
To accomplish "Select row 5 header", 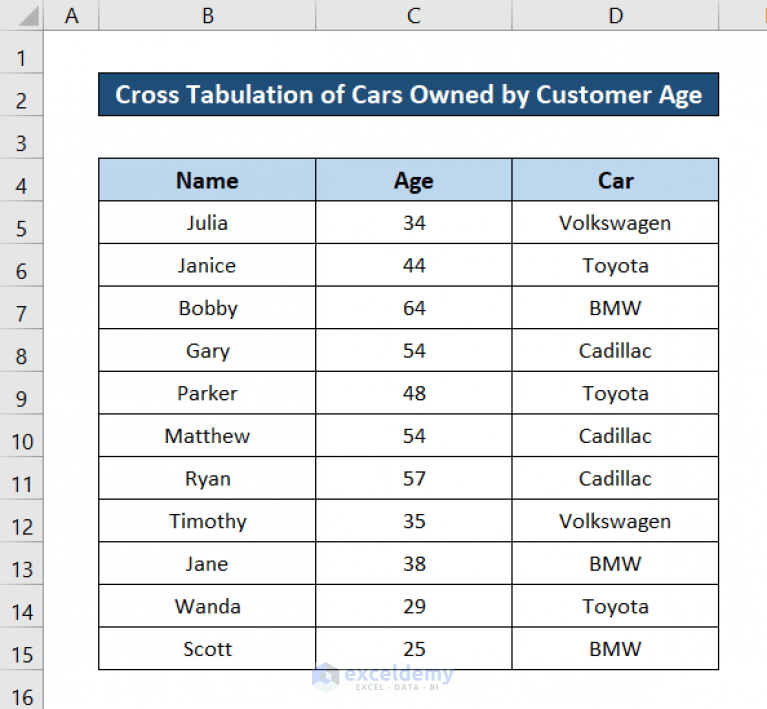I will click(22, 223).
